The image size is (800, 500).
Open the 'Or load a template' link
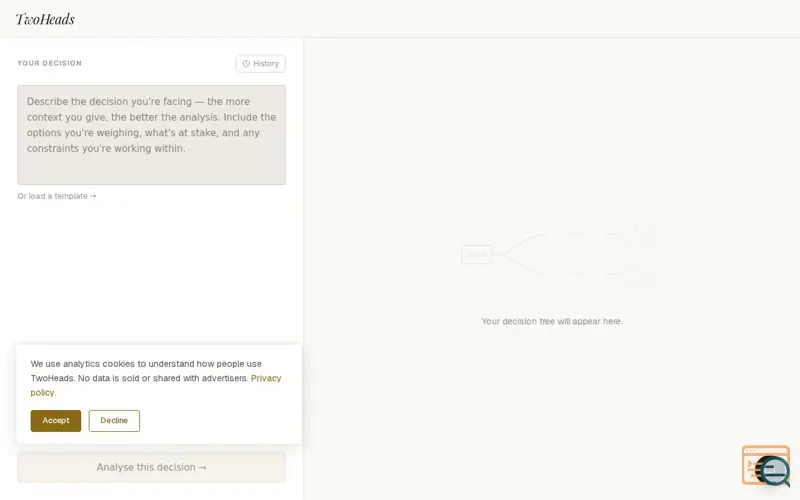click(57, 196)
